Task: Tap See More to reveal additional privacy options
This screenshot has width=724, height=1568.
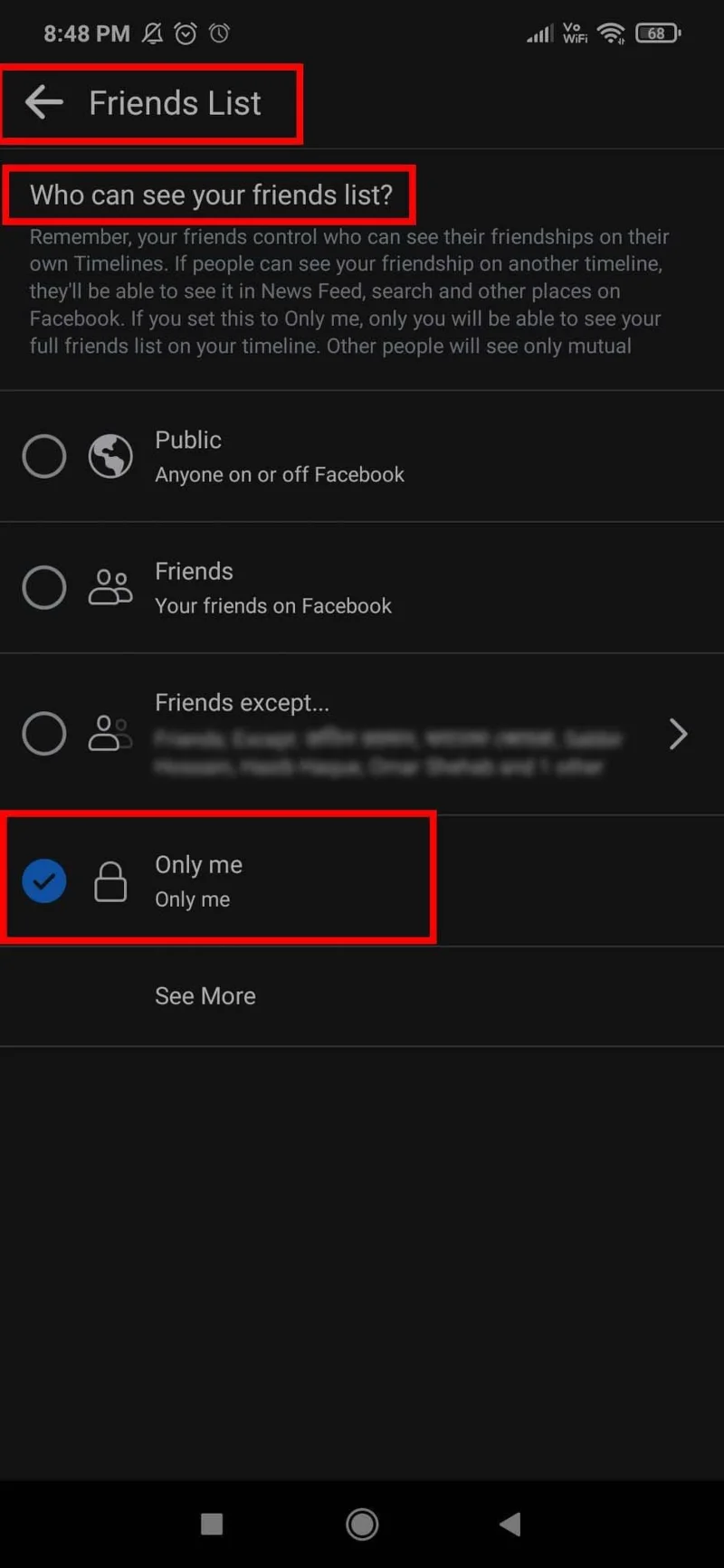Action: pyautogui.click(x=205, y=995)
